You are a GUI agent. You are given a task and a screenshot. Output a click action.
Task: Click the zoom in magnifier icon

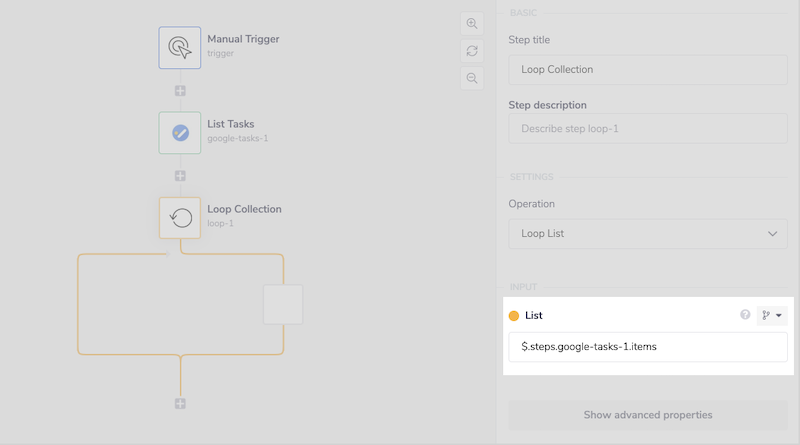point(472,23)
